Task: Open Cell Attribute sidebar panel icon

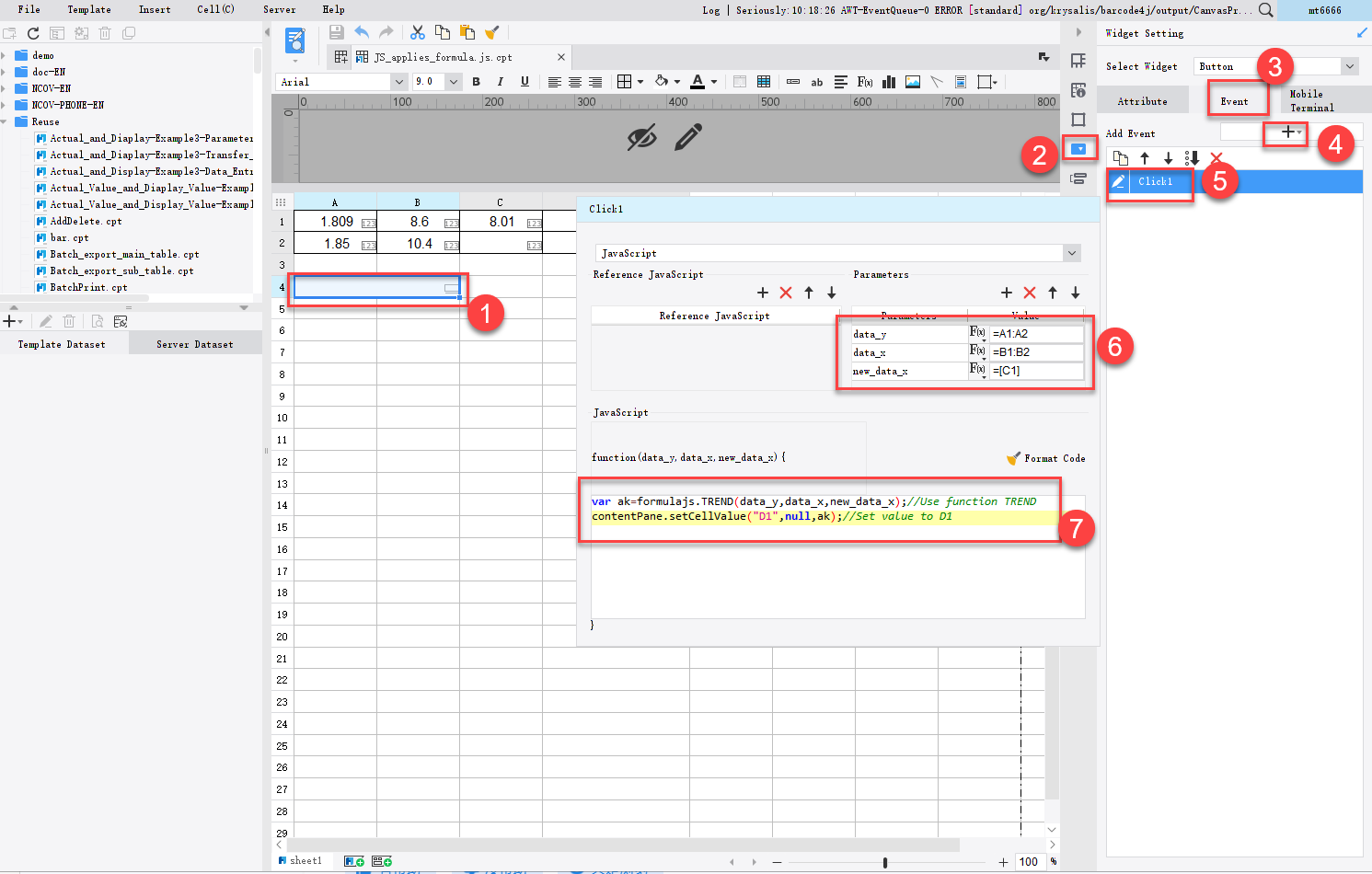Action: point(1078,90)
